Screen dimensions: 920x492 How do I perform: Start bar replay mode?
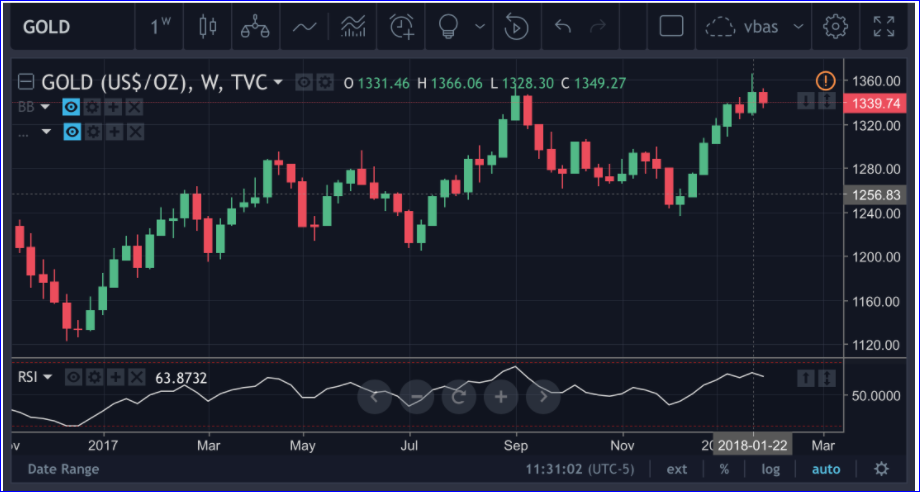516,27
